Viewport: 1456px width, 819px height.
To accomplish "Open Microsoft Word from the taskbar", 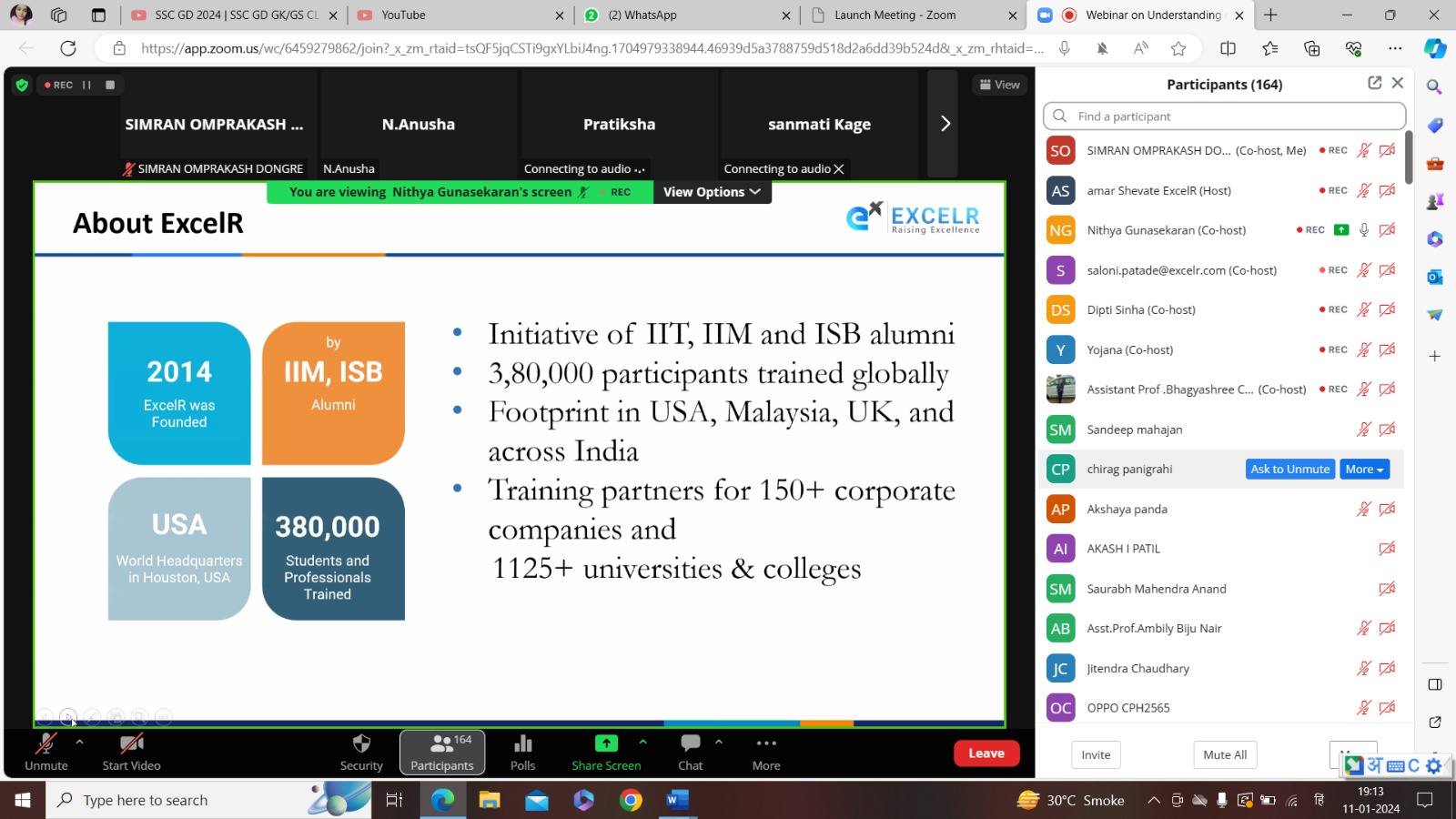I will [678, 800].
